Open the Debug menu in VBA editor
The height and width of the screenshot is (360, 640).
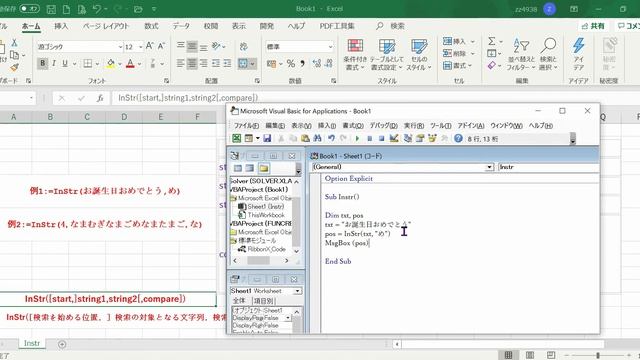pyautogui.click(x=383, y=125)
